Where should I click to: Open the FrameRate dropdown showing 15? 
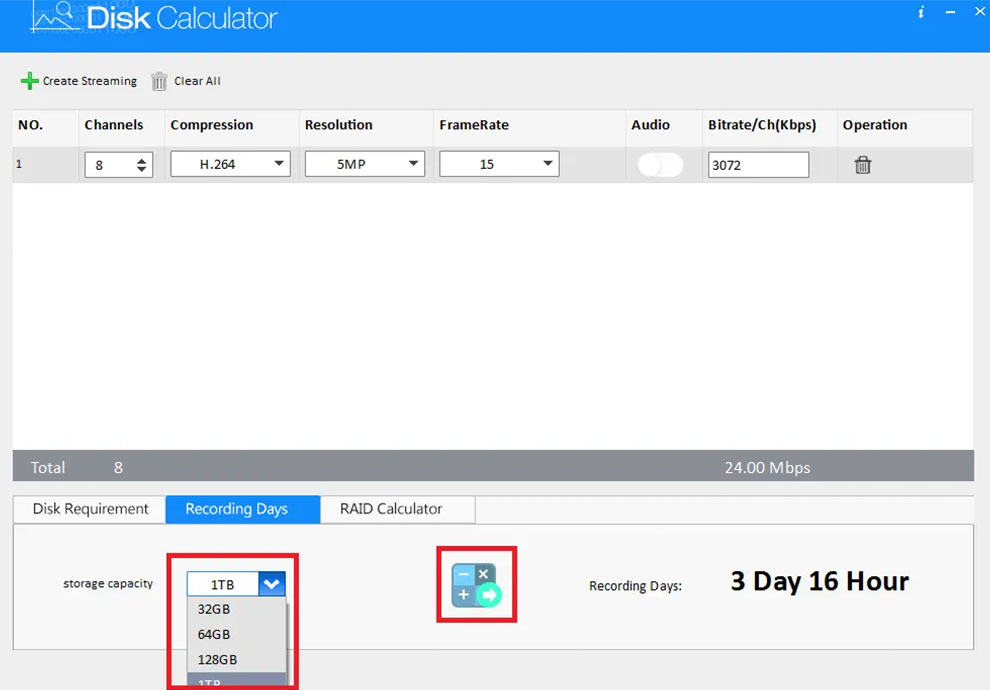pos(499,164)
